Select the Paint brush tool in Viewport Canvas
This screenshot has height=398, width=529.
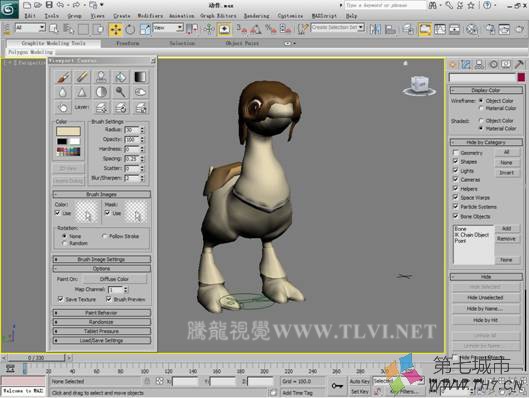(x=63, y=77)
